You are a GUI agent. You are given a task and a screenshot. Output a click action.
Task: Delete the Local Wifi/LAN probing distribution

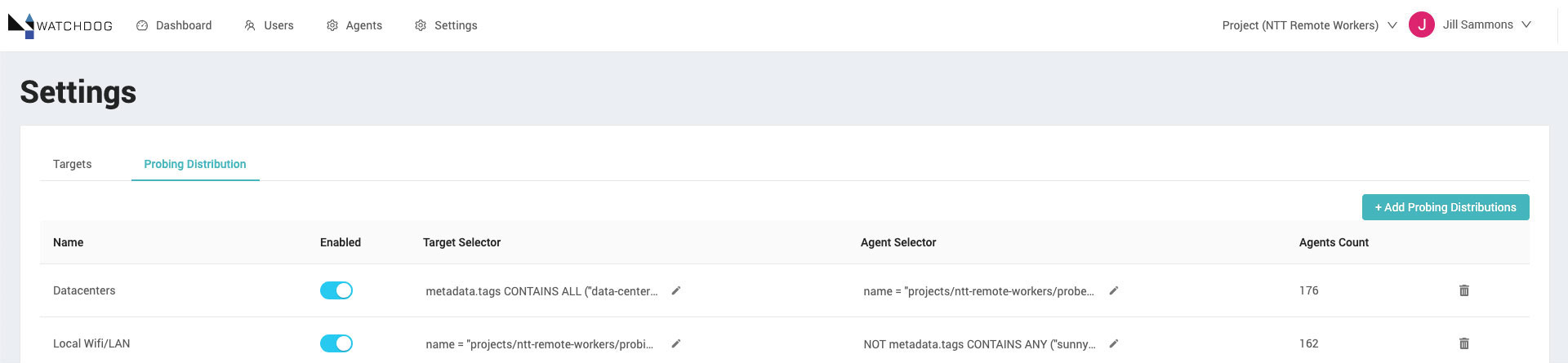1464,343
